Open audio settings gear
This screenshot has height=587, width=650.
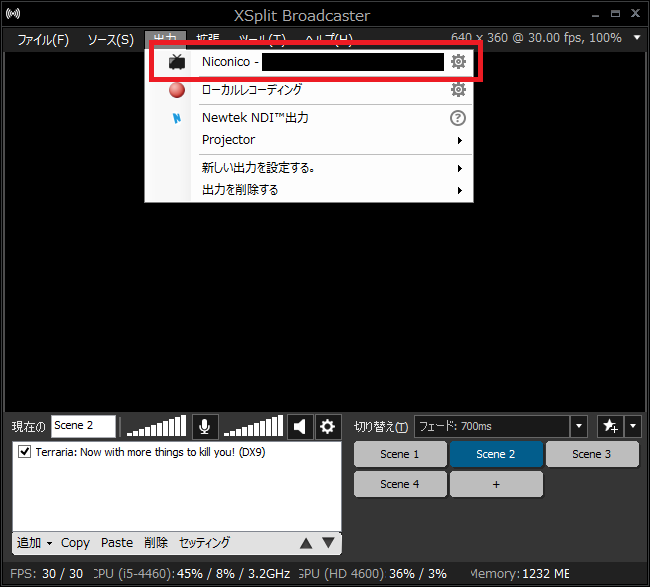point(327,427)
